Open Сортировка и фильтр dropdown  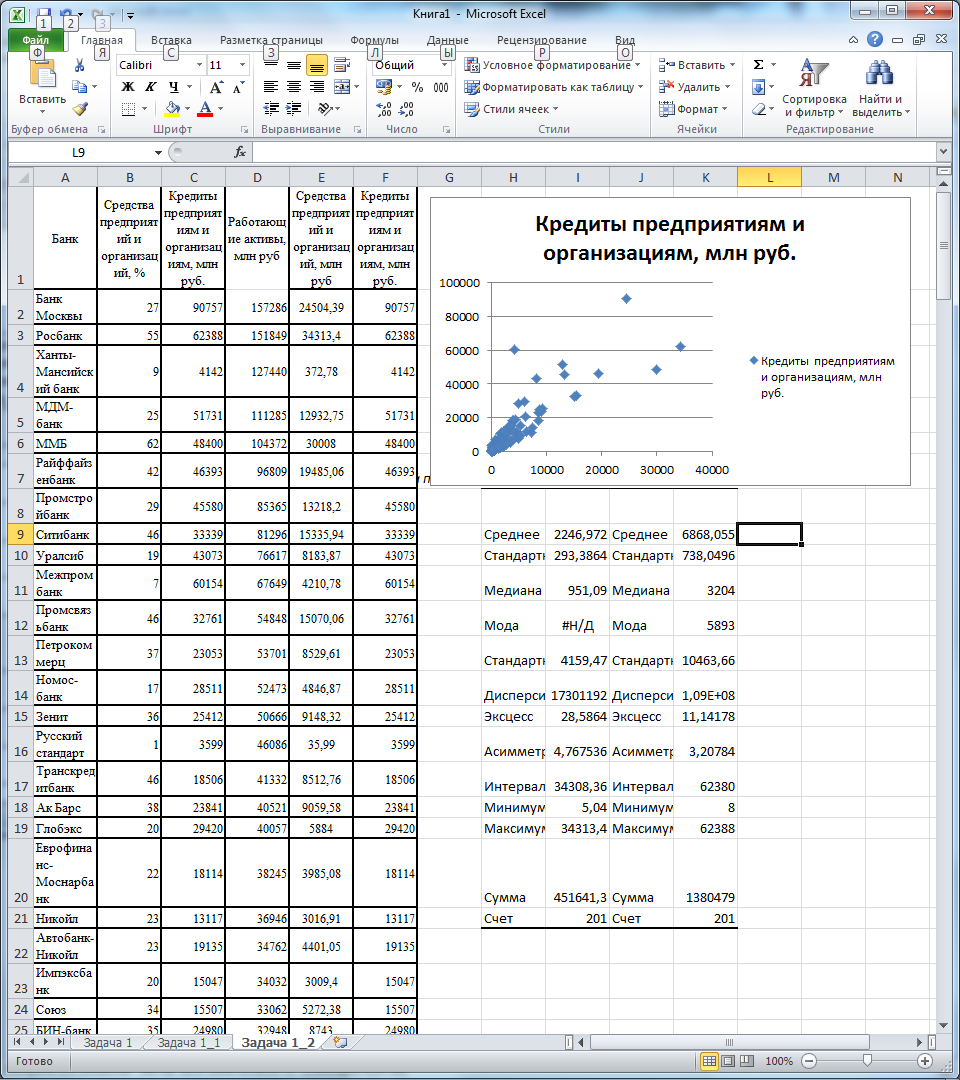(814, 87)
